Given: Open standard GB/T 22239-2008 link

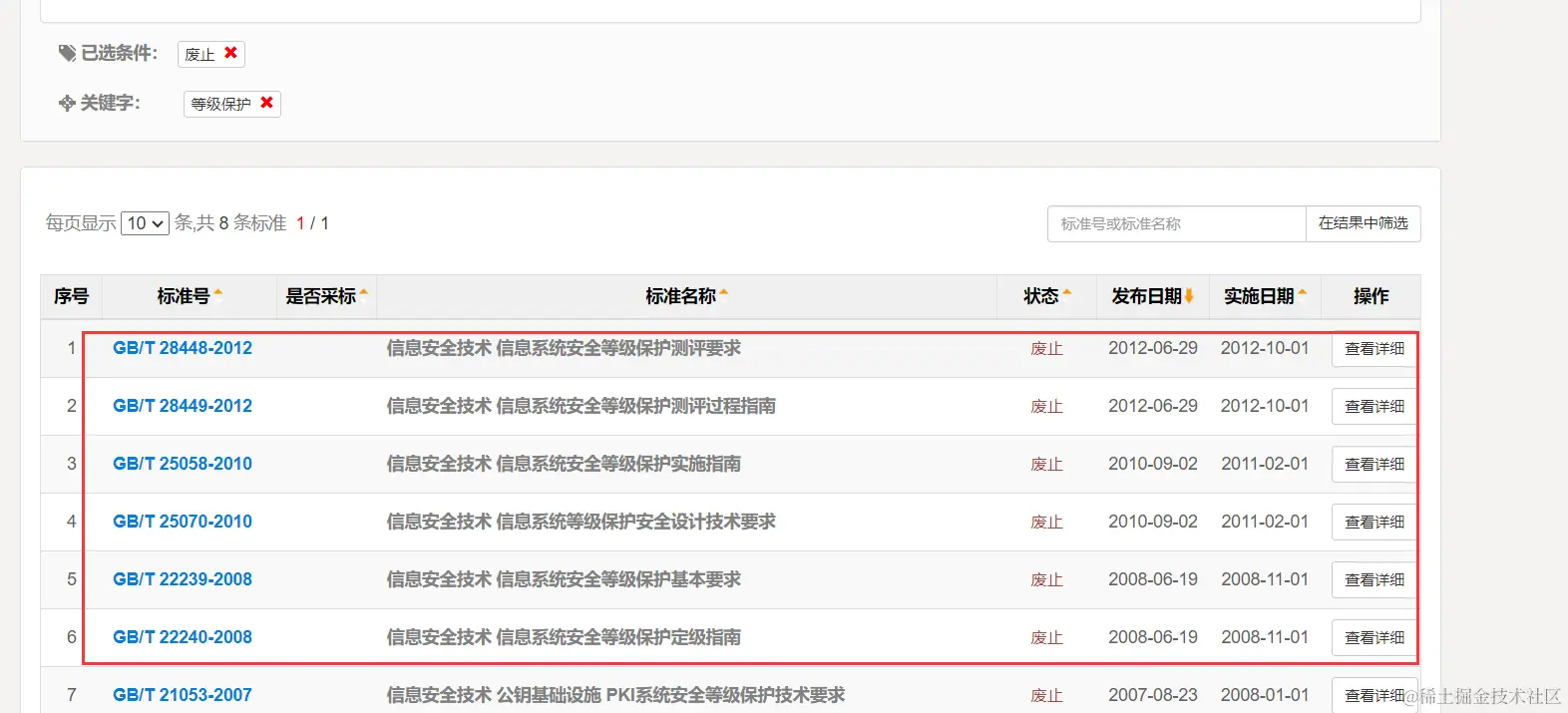Looking at the screenshot, I should click(x=183, y=579).
